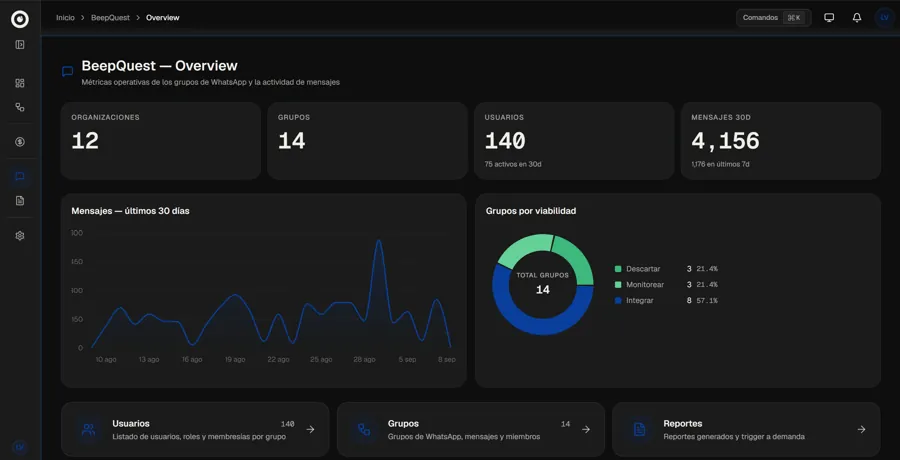Click the Grupos 14 stat card
900x460 pixels.
click(x=367, y=141)
